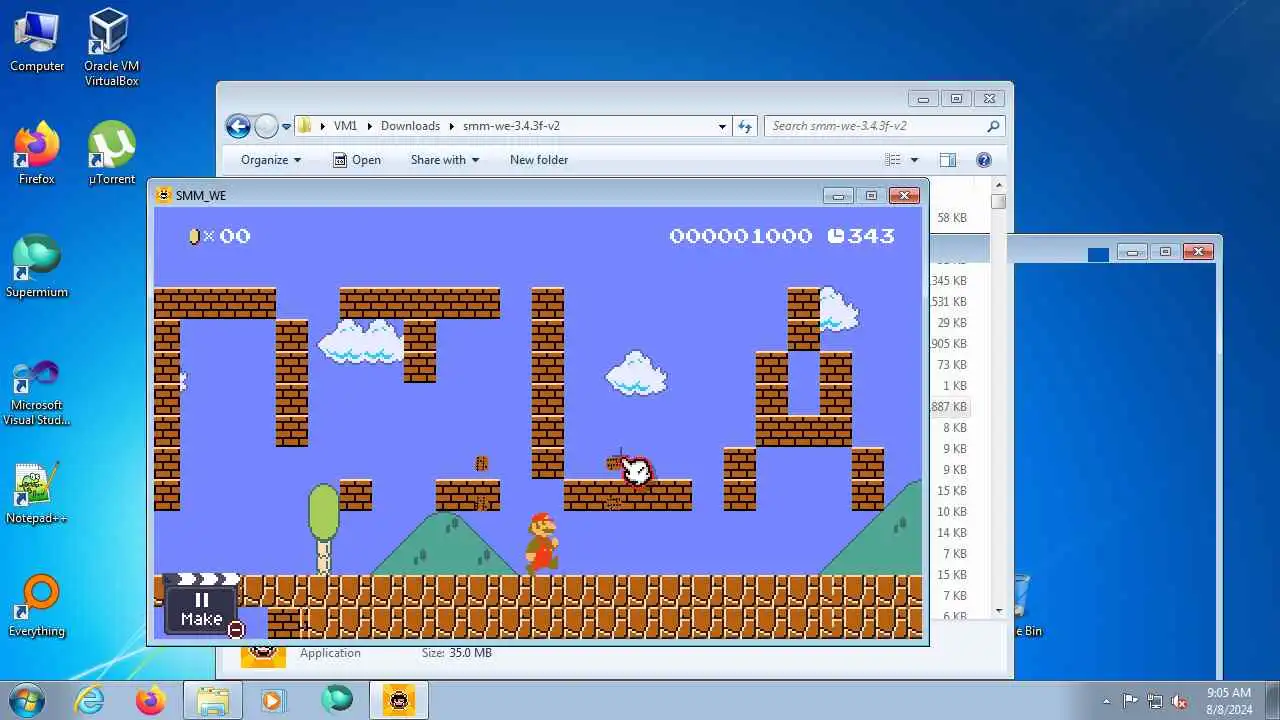This screenshot has width=1280, height=720.
Task: Launch Internet Explorer from taskbar
Action: click(90, 700)
